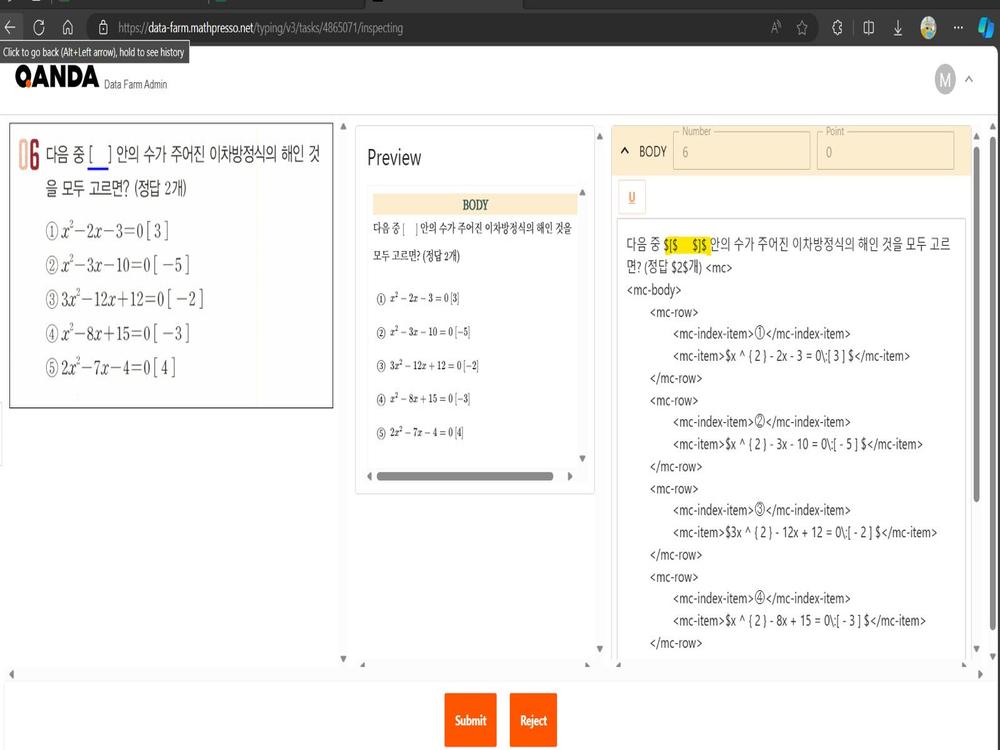Viewport: 1000px width, 750px height.
Task: Open user account avatar M
Action: (945, 80)
